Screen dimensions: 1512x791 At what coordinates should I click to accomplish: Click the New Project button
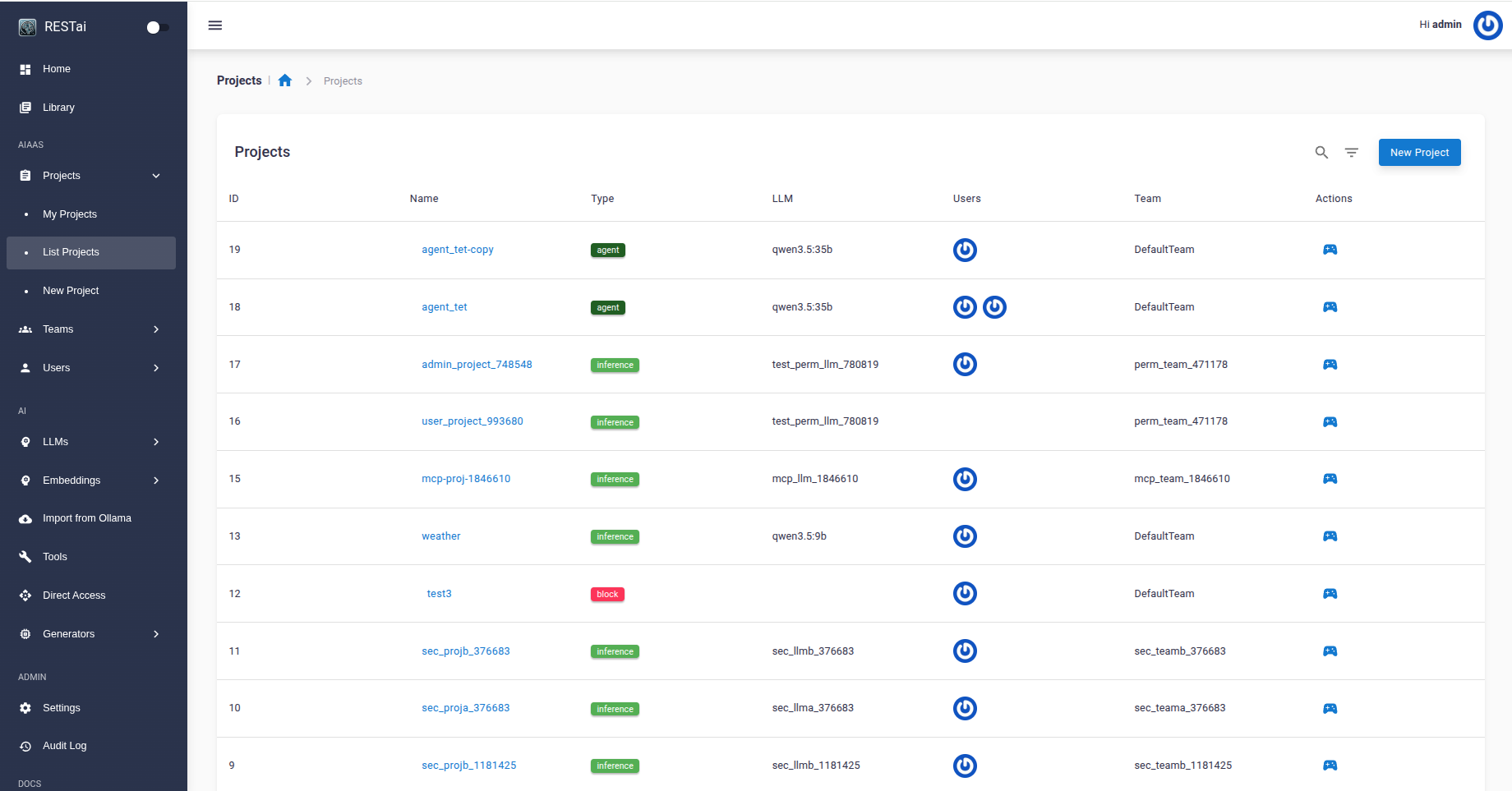coord(1419,153)
